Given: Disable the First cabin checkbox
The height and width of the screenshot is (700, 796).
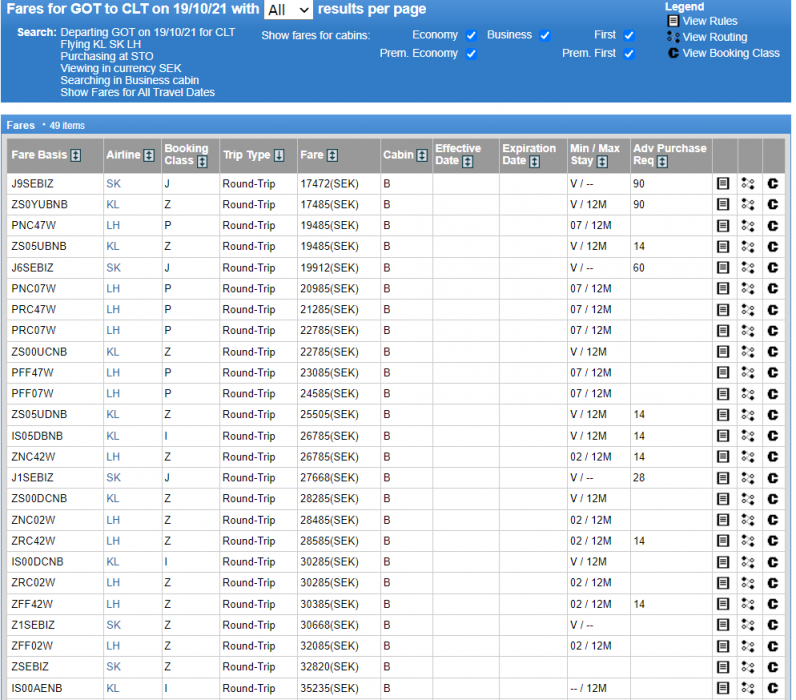Looking at the screenshot, I should coord(629,35).
